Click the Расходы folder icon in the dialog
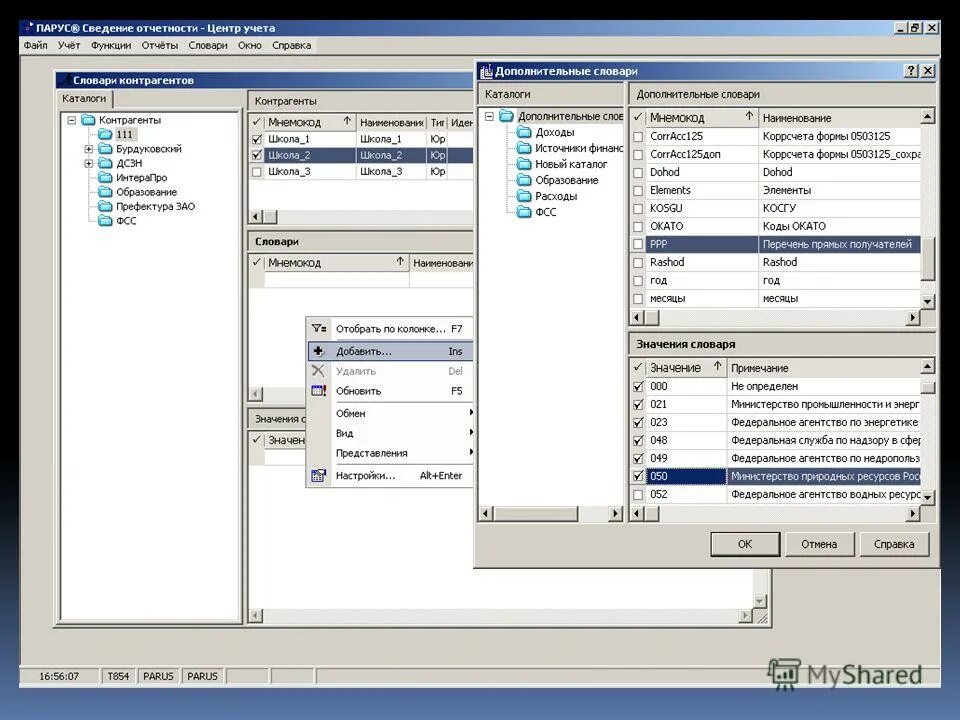 524,196
